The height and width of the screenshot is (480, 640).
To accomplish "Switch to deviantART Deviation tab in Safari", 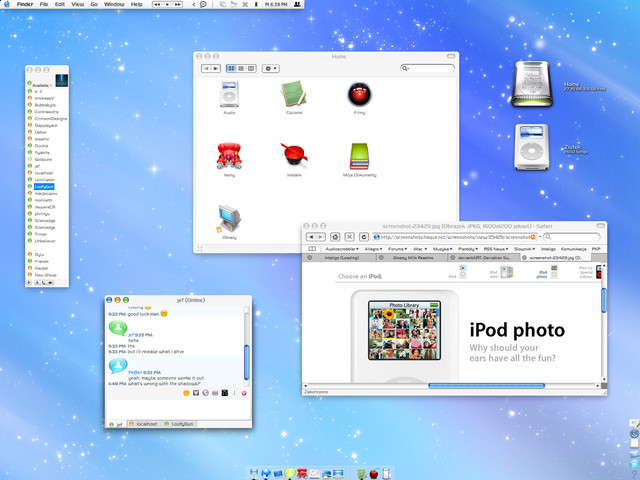I will 484,258.
